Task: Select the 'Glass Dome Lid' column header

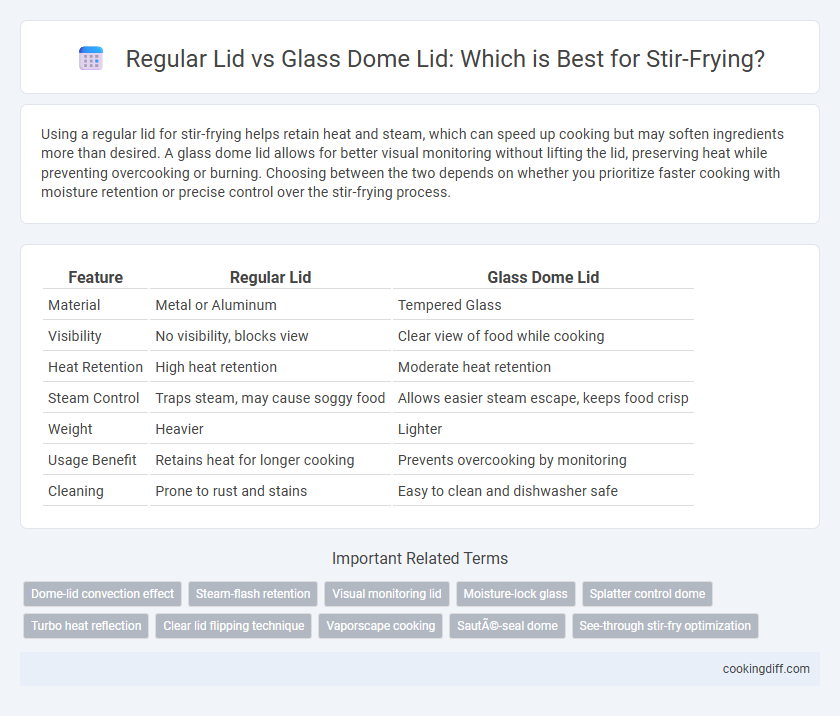Action: pyautogui.click(x=543, y=277)
